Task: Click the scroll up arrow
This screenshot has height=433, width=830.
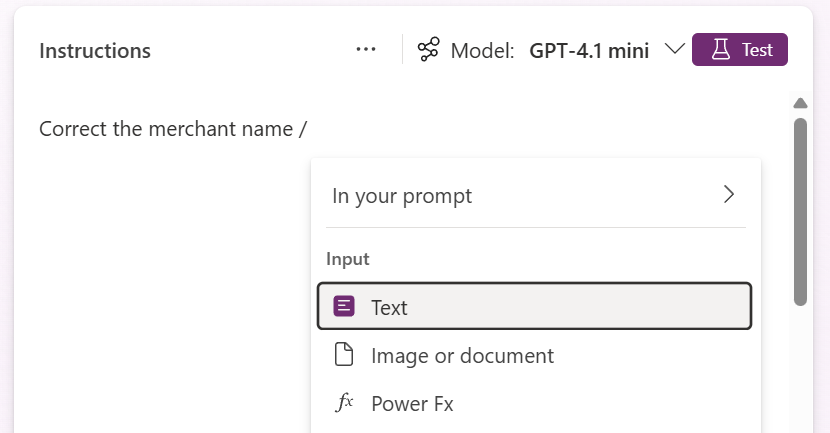Action: click(799, 103)
